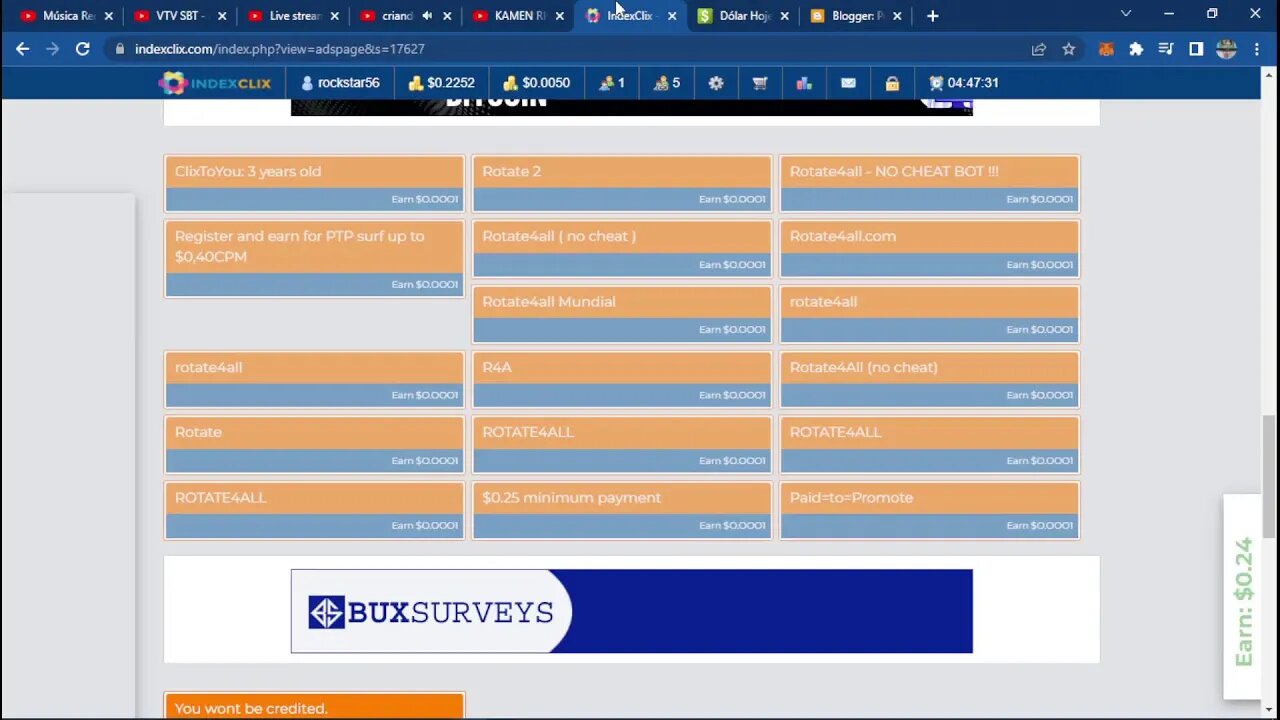Image resolution: width=1280 pixels, height=720 pixels.
Task: Open the MetaMask fox extension
Action: tap(1106, 49)
